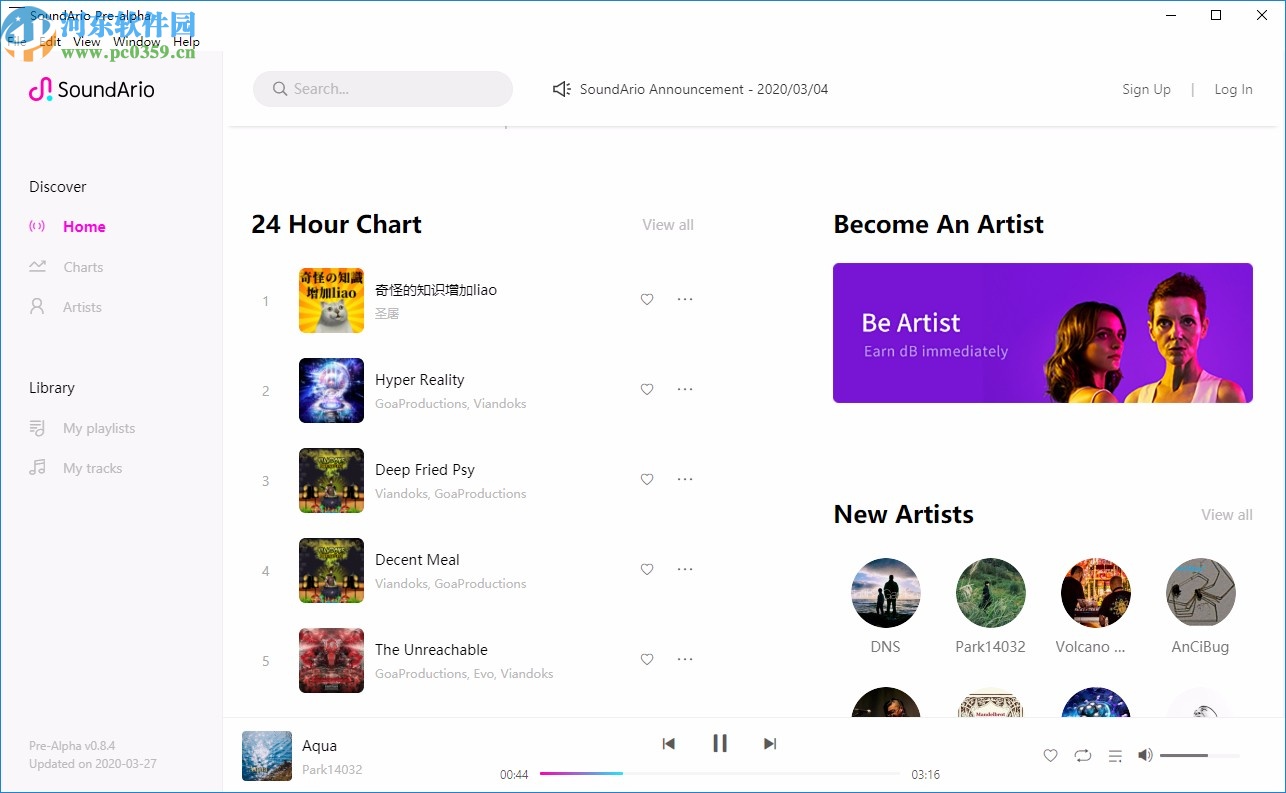Open the 奇怪的知识增加liao album cover
1286x793 pixels.
[x=331, y=300]
